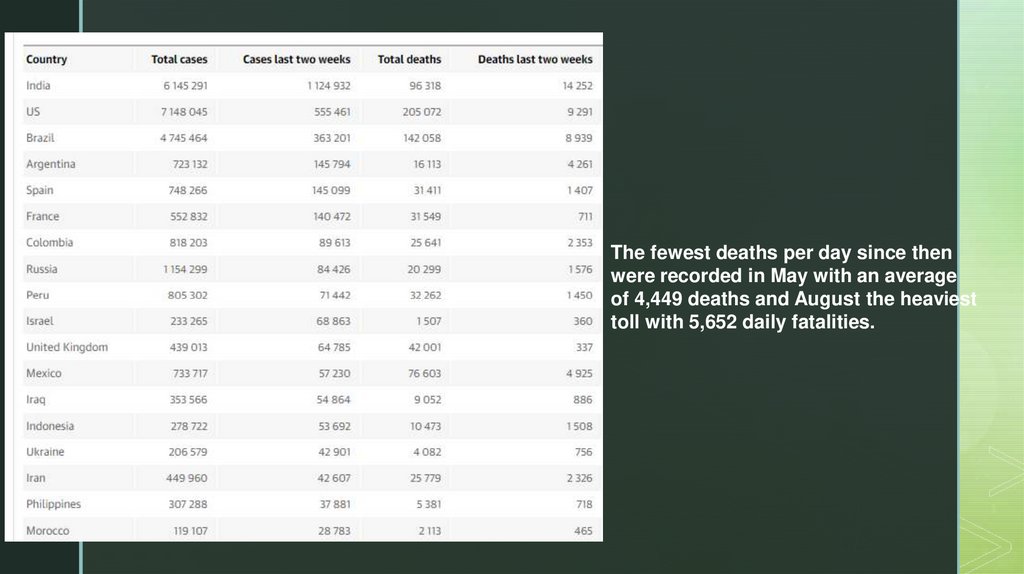Image resolution: width=1024 pixels, height=574 pixels.
Task: Select Morocco in the table
Action: [x=47, y=531]
